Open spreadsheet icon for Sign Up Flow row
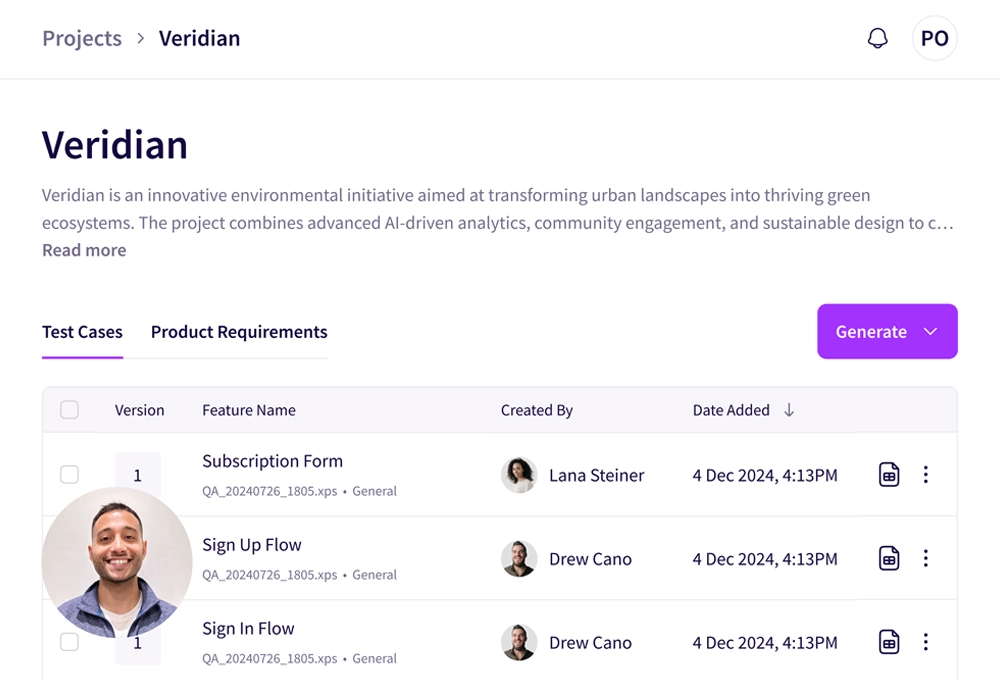 click(888, 559)
